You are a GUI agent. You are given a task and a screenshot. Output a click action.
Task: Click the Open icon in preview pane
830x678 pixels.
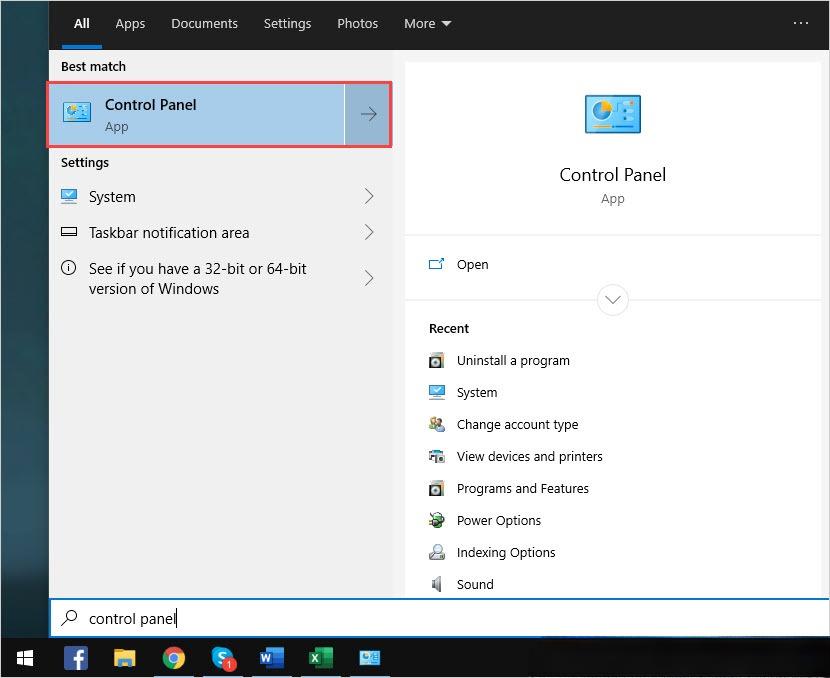[436, 264]
